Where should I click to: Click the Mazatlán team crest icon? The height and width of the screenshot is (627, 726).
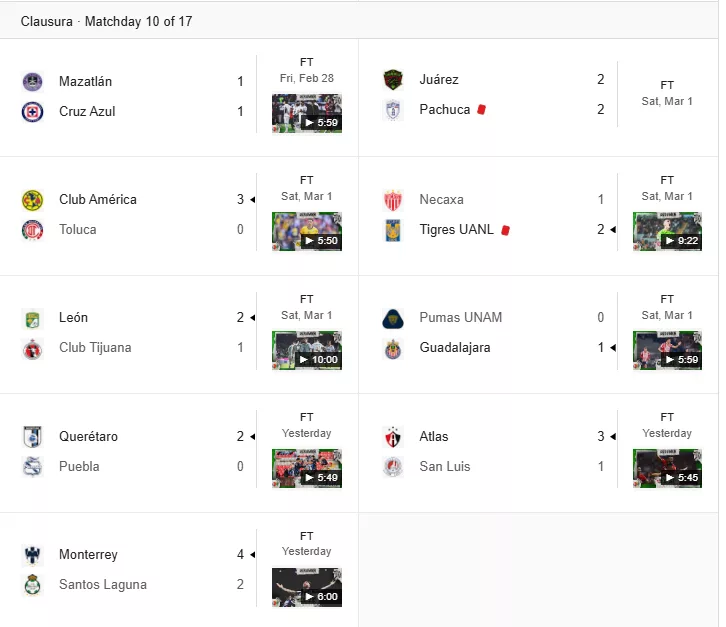32,82
